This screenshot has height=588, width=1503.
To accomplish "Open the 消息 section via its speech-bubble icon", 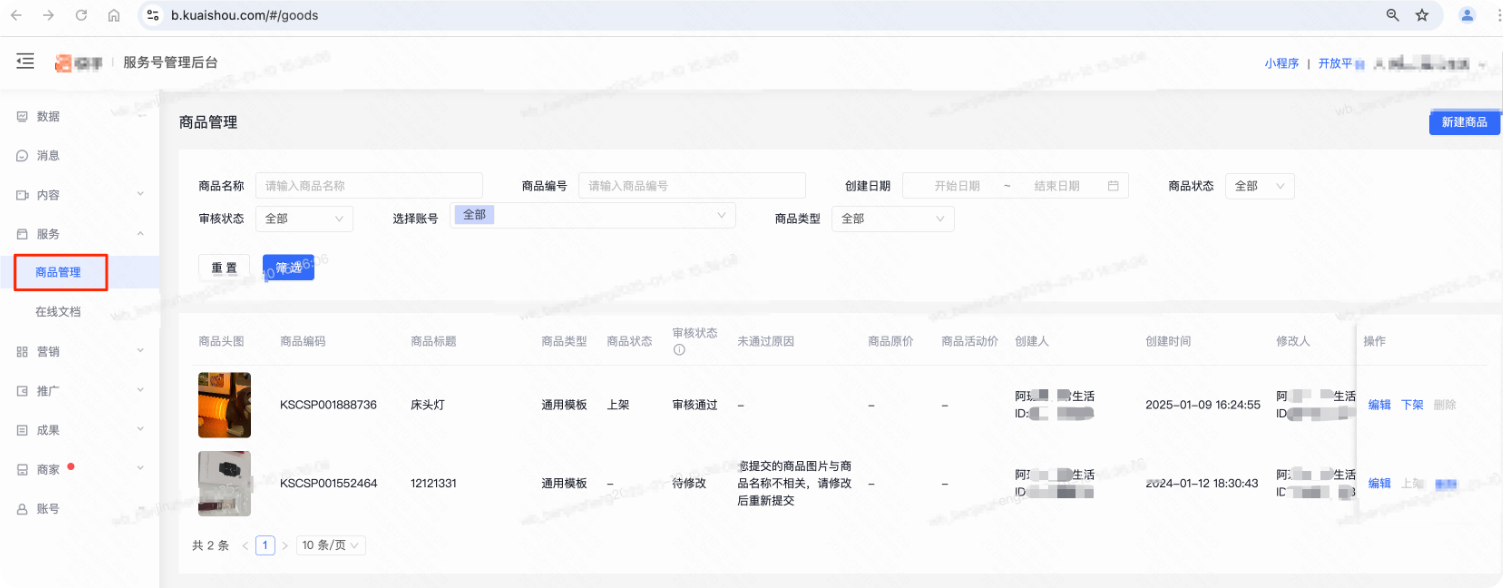I will click(21, 155).
